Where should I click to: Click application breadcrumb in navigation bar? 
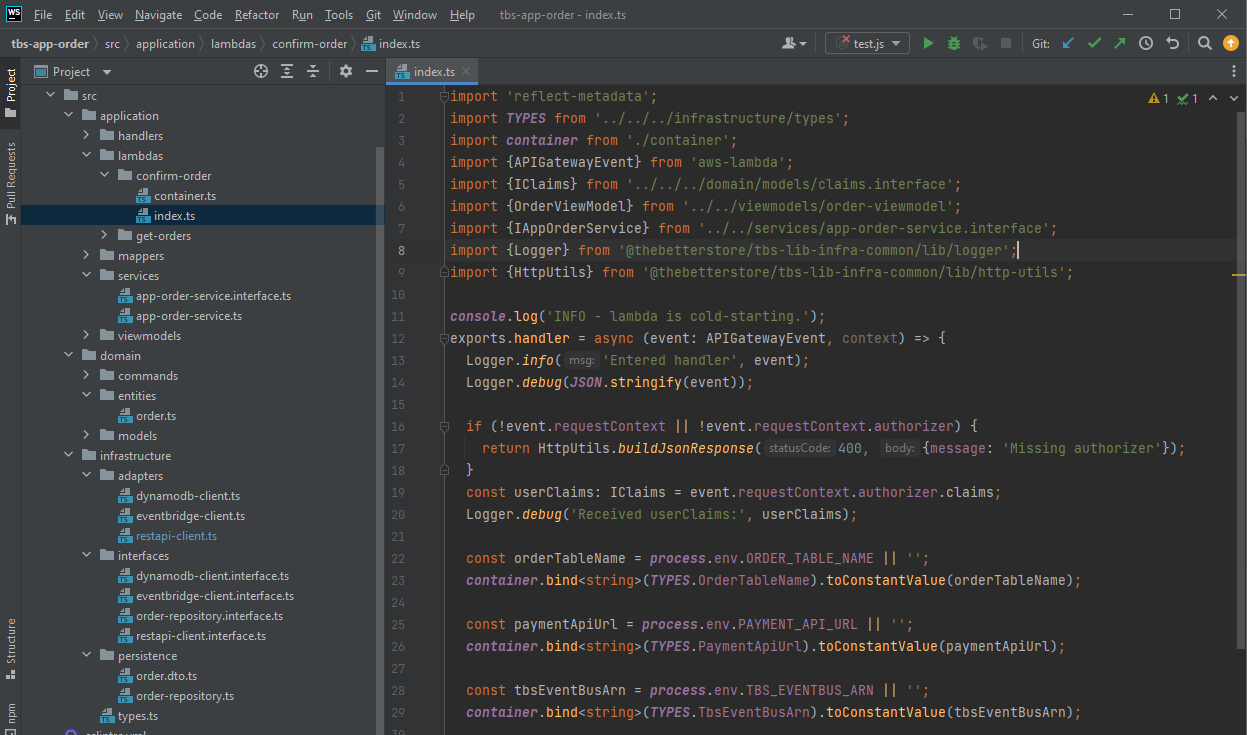point(165,44)
